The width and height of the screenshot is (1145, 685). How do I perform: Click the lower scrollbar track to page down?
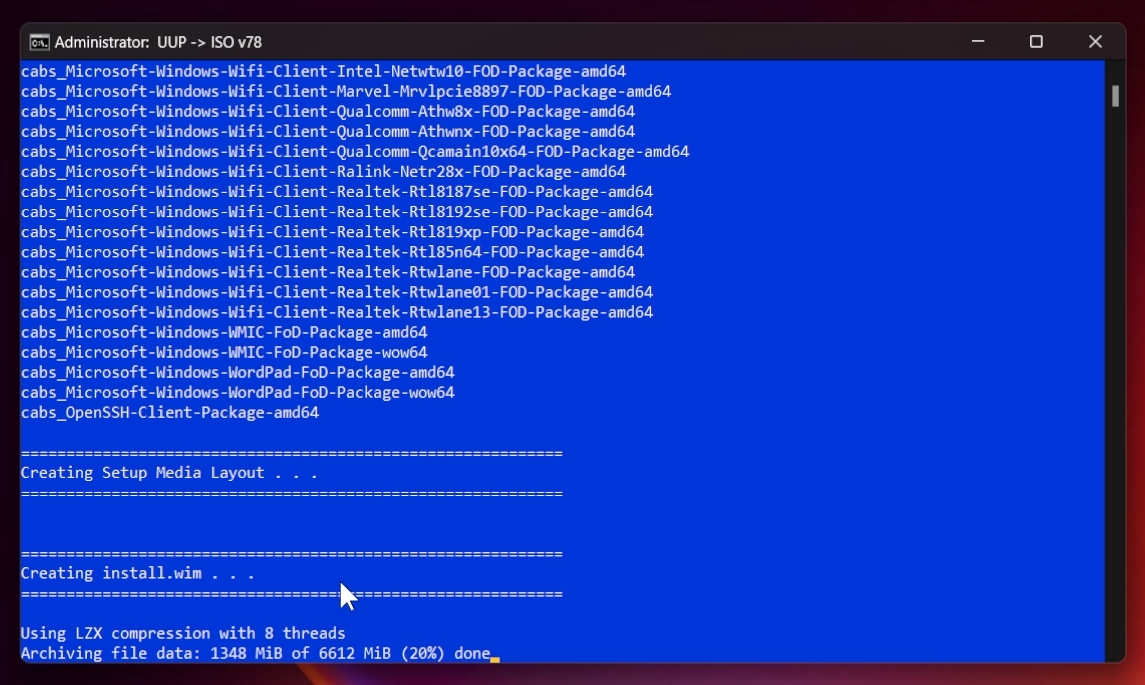coord(1113,400)
